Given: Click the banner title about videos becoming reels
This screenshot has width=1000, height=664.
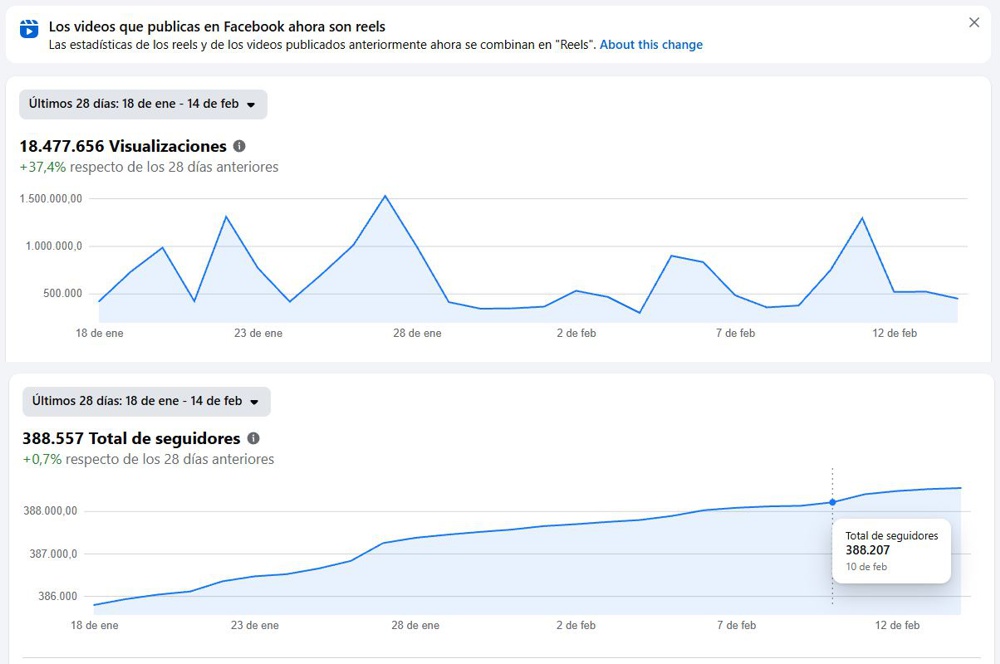Looking at the screenshot, I should point(217,27).
